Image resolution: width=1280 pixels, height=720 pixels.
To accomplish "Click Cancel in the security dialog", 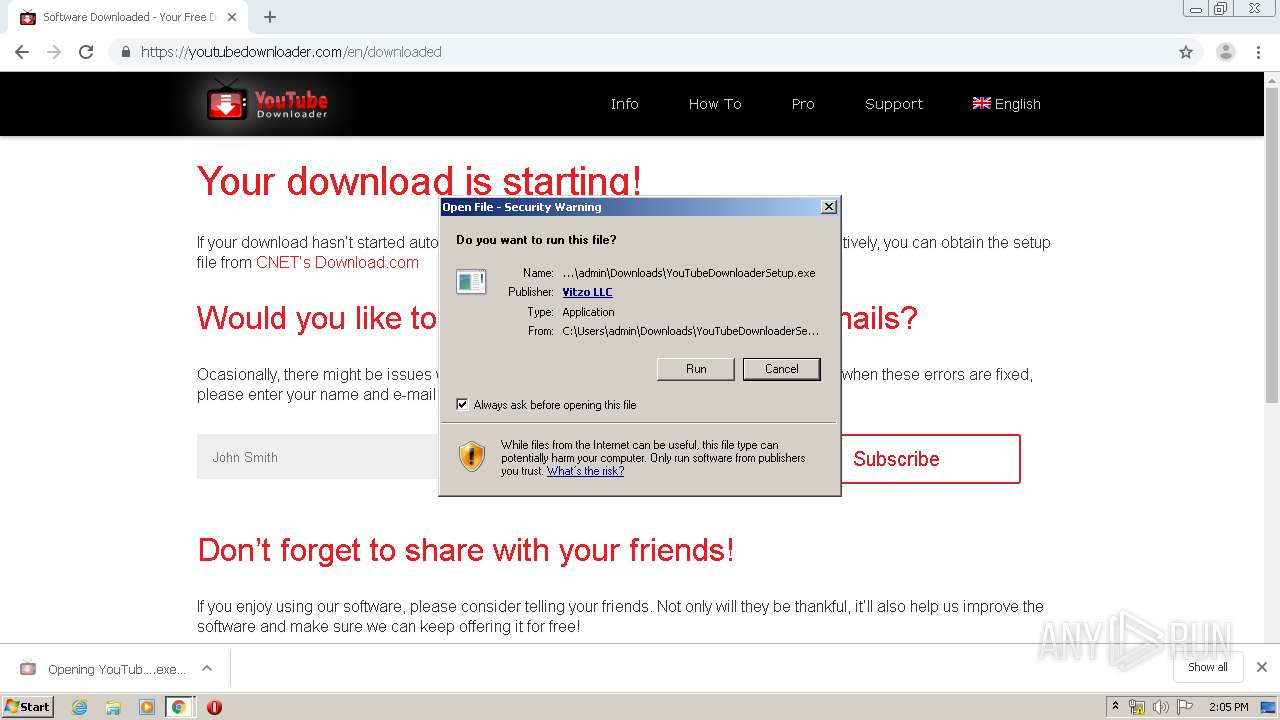I will [782, 369].
